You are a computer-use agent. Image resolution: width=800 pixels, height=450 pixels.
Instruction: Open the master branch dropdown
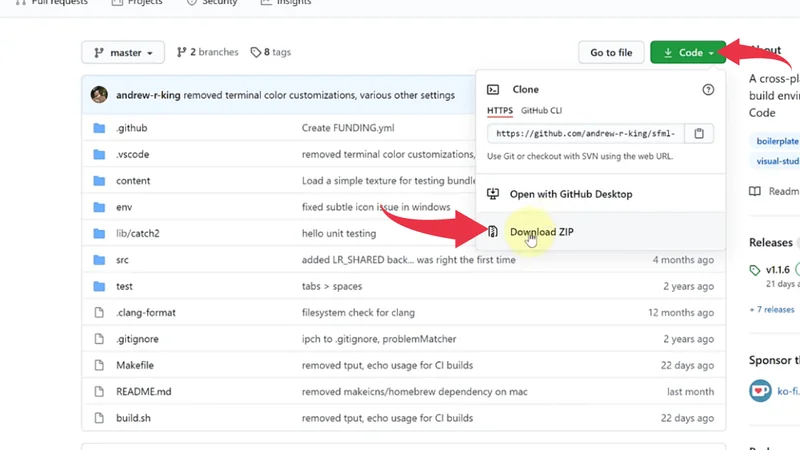(123, 52)
